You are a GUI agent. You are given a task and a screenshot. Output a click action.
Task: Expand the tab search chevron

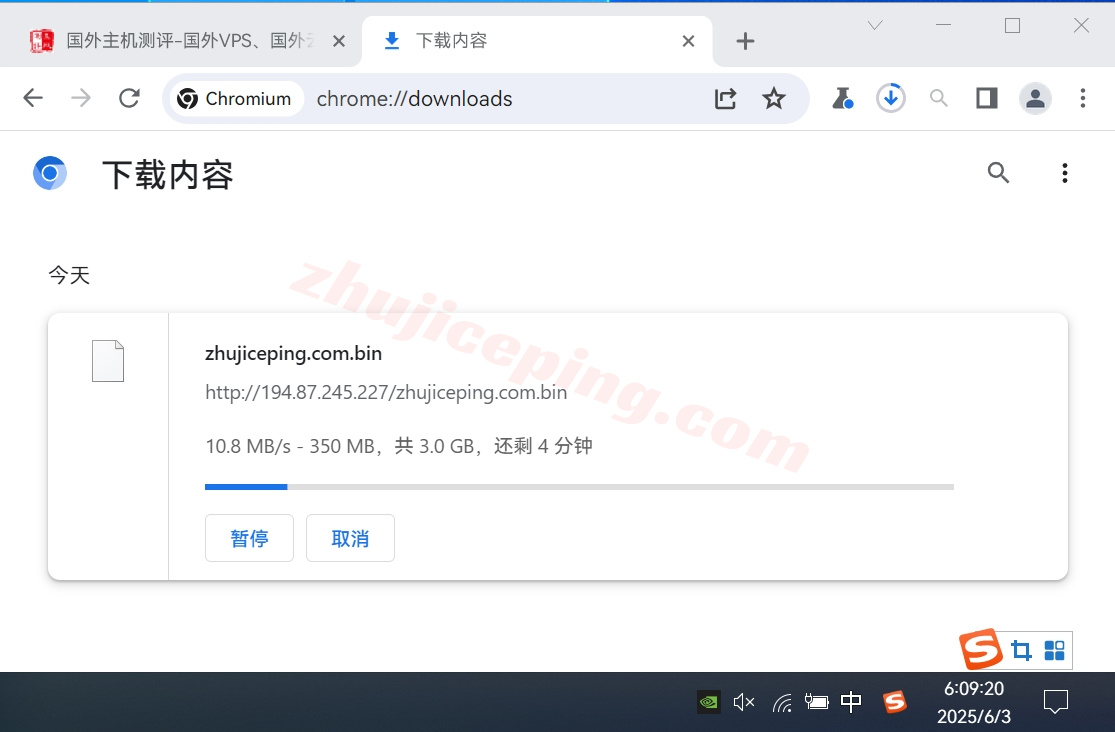[875, 26]
